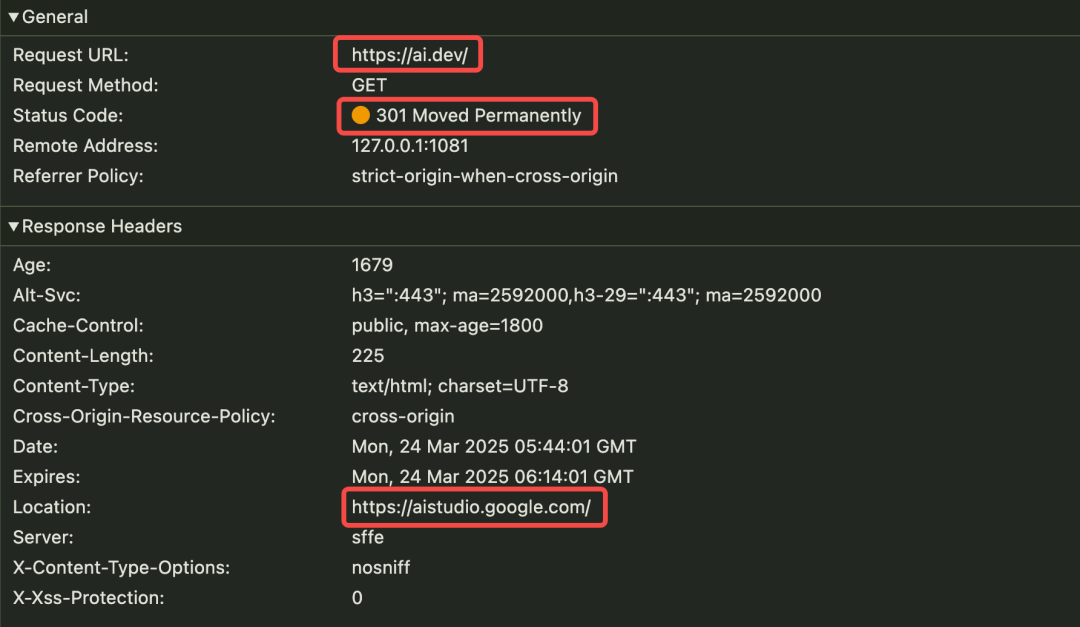Click the General section disclosure triangle
The width and height of the screenshot is (1080, 627).
[13, 16]
